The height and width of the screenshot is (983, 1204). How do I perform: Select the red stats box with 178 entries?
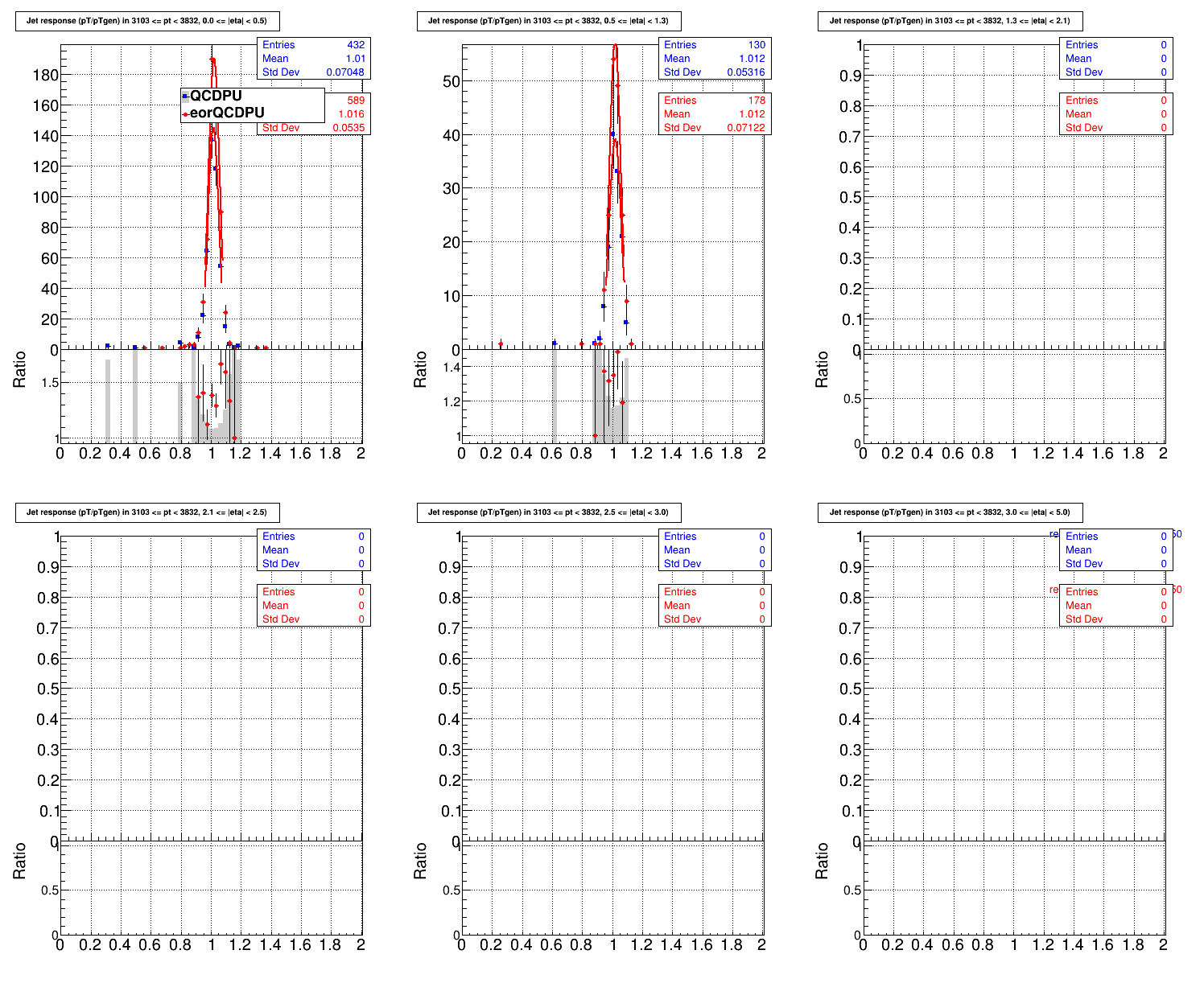[x=714, y=114]
